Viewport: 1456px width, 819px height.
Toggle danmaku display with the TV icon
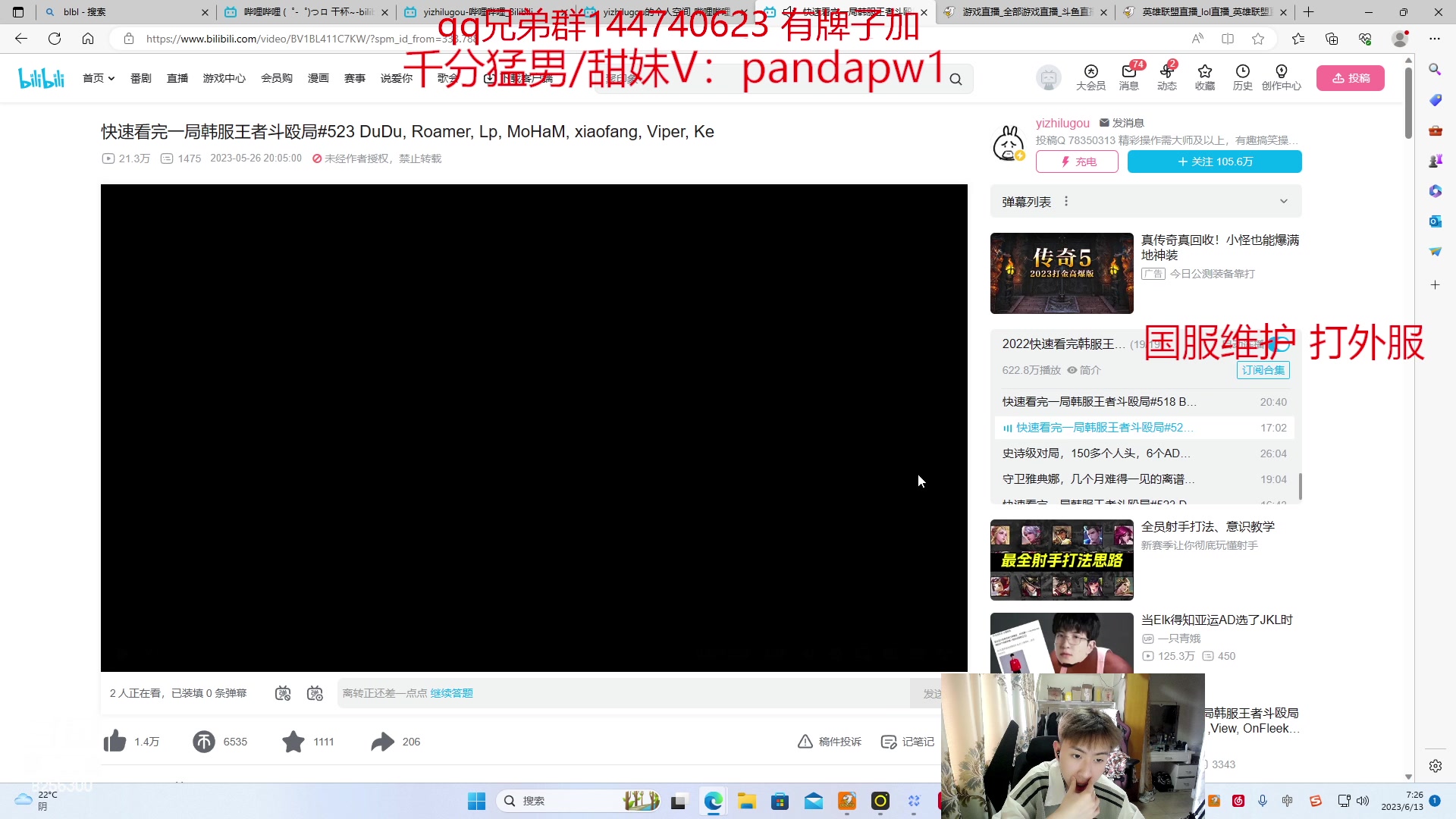click(x=282, y=692)
